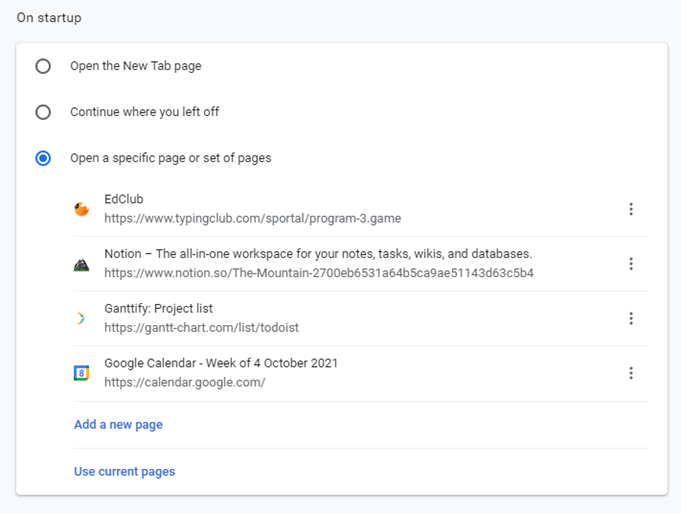Click the Google Calendar week title text
The width and height of the screenshot is (681, 514).
tap(220, 363)
